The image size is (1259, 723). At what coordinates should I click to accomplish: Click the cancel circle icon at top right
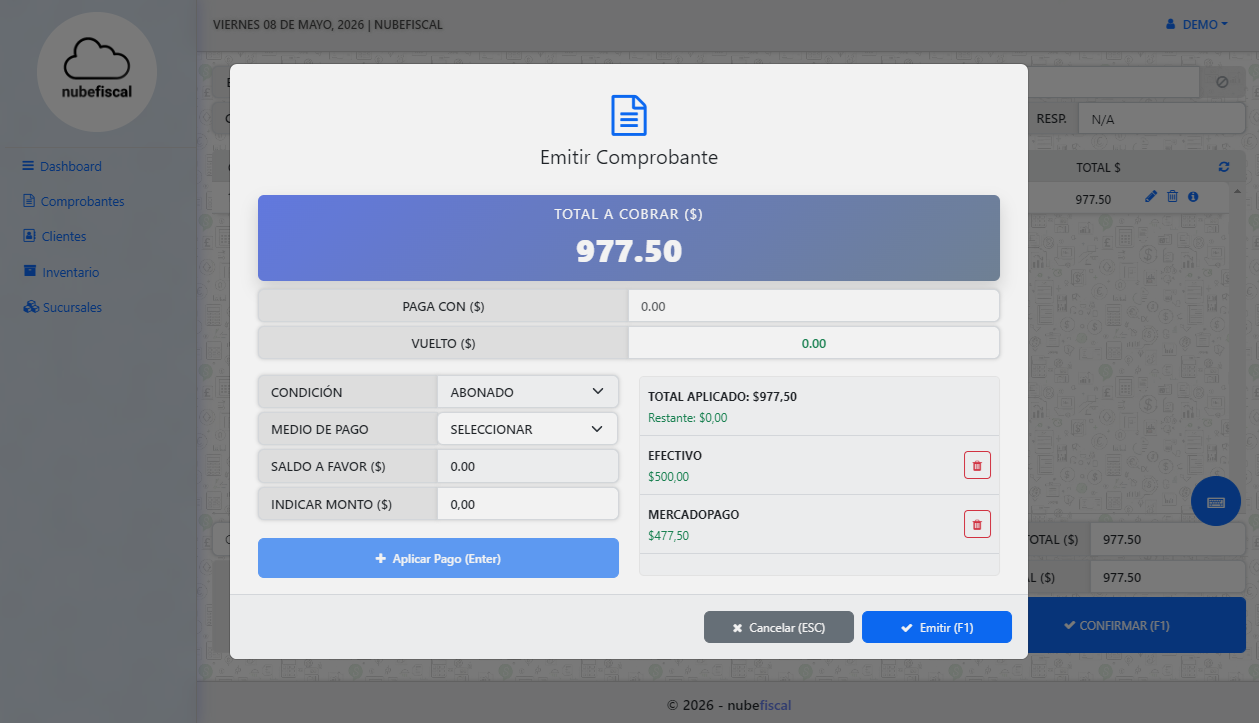click(x=1222, y=82)
